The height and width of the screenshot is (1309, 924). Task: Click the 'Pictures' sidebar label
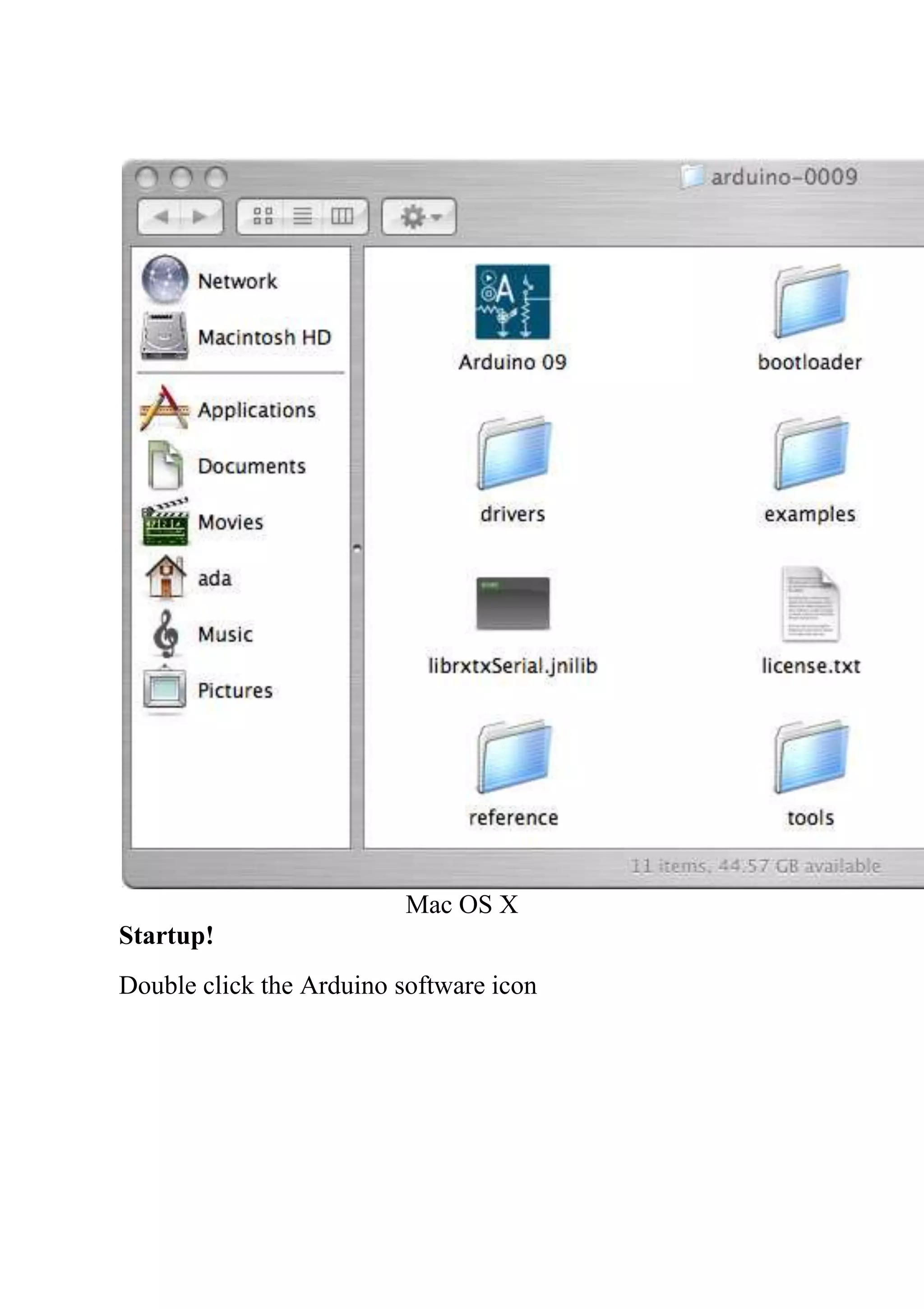[x=235, y=691]
